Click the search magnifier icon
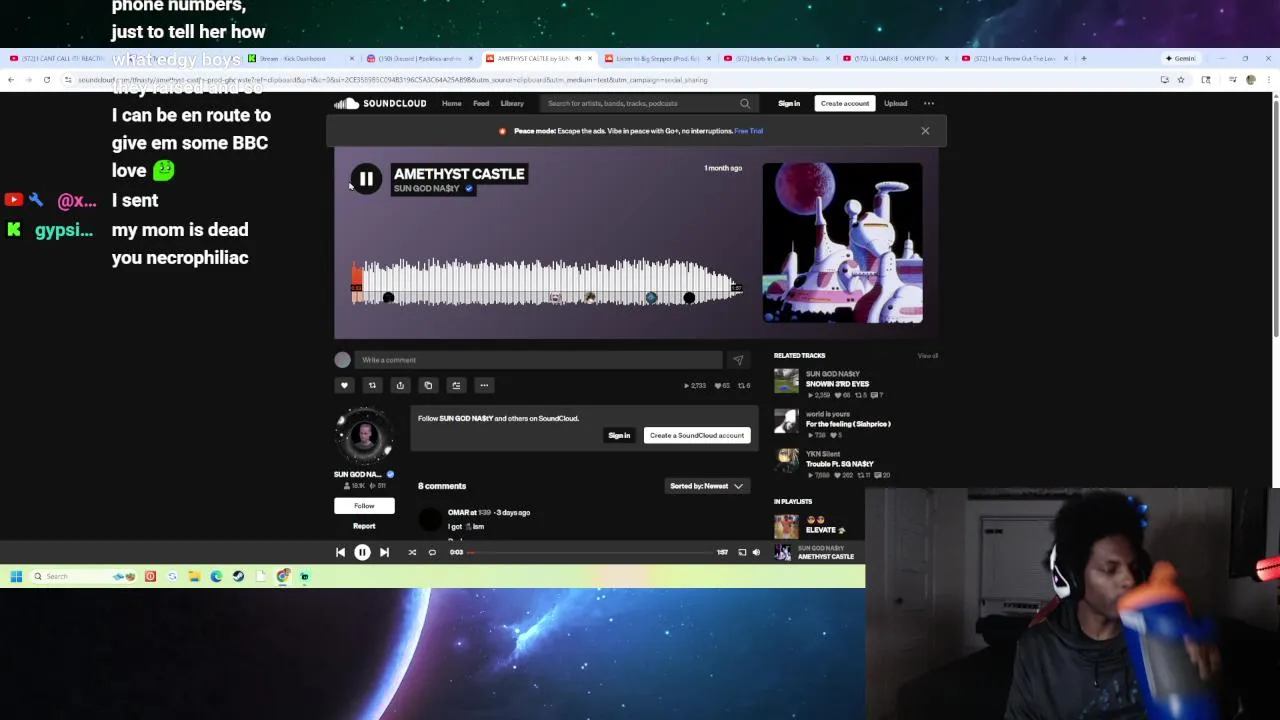The height and width of the screenshot is (720, 1280). pyautogui.click(x=744, y=103)
